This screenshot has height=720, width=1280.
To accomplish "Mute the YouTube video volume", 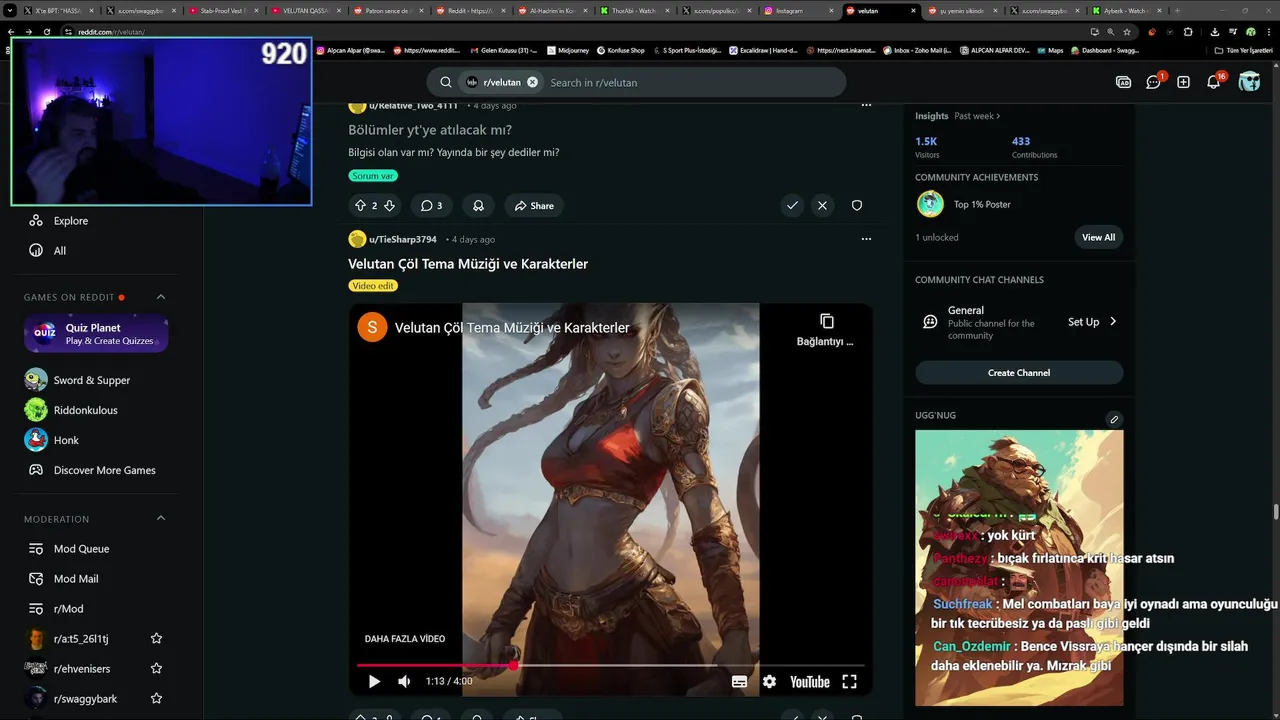I will coord(404,681).
